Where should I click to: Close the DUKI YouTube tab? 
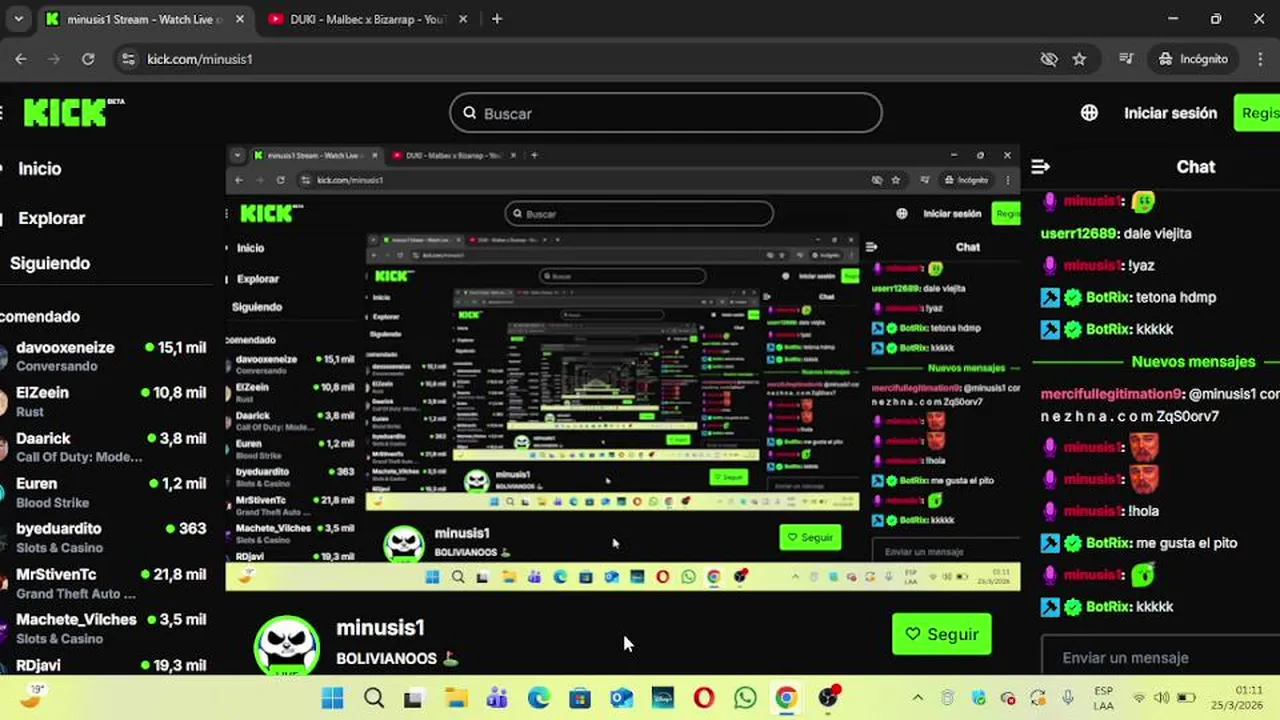pos(463,19)
